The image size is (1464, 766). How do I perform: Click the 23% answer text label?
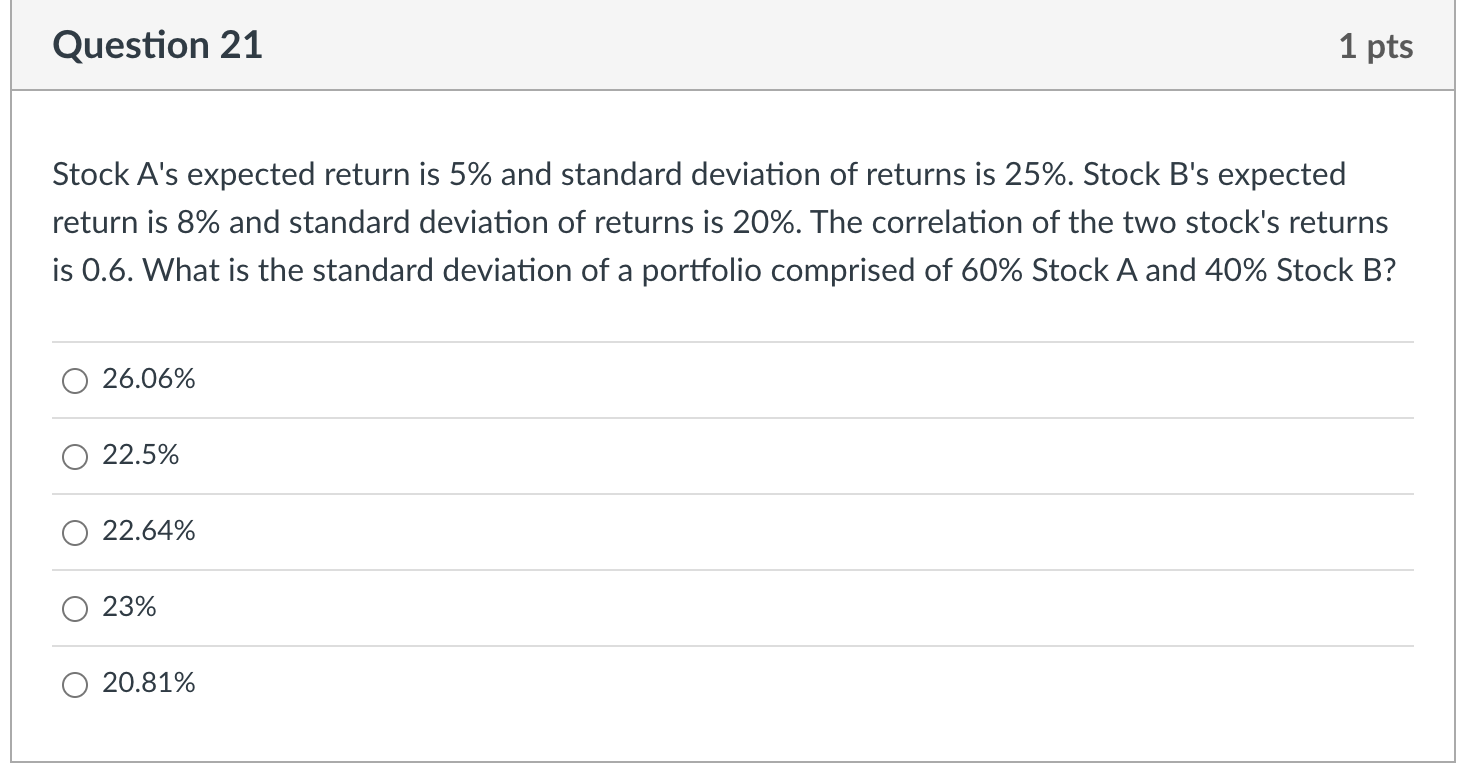128,608
